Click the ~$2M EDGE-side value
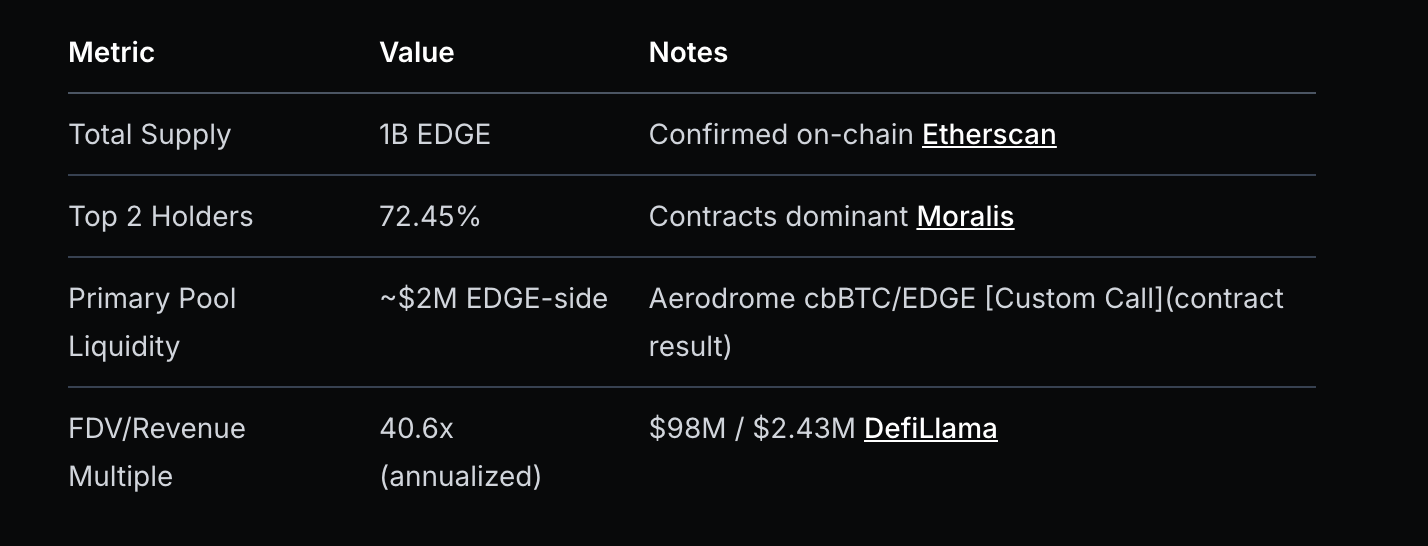The height and width of the screenshot is (546, 1428). point(493,298)
